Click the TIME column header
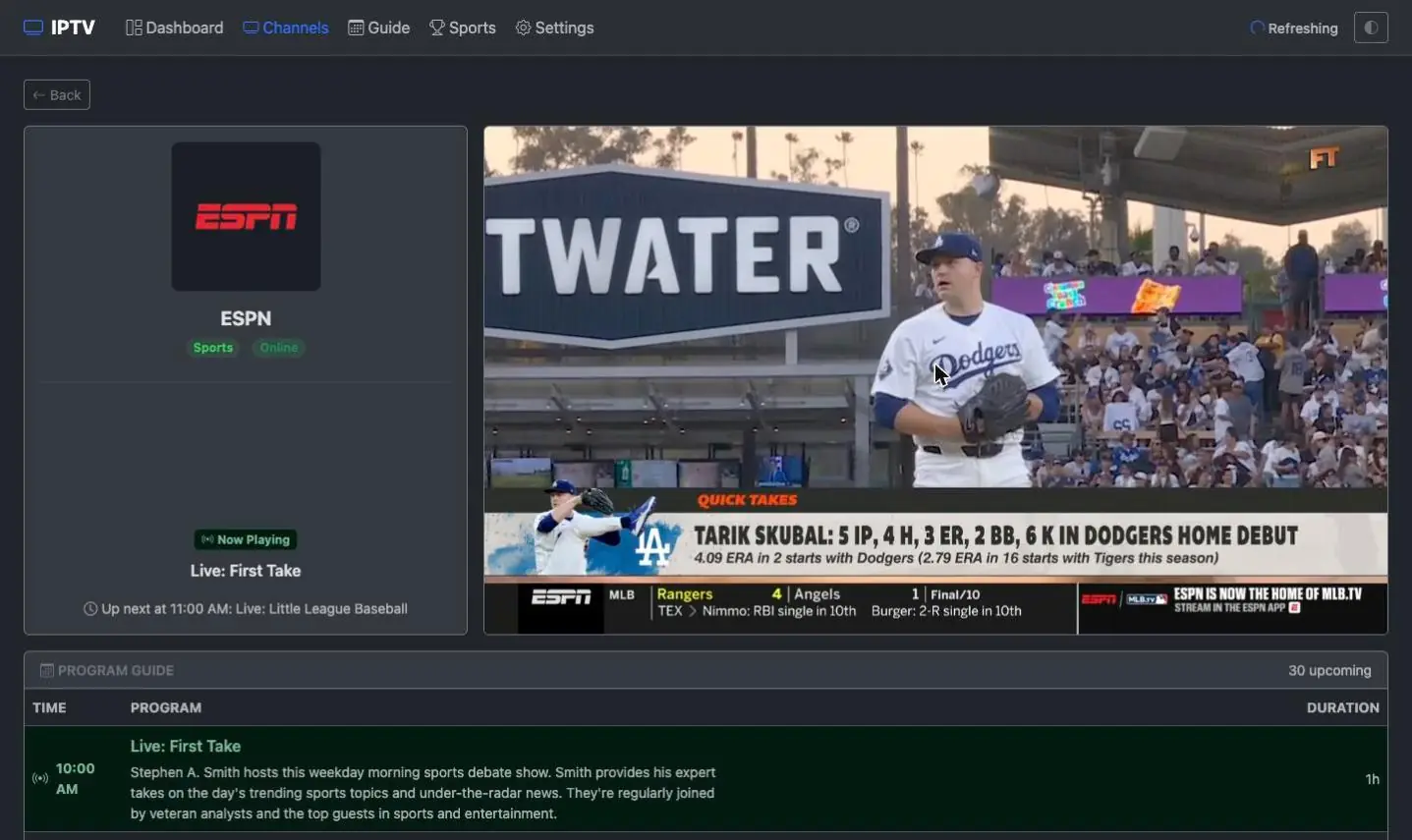 click(x=49, y=707)
